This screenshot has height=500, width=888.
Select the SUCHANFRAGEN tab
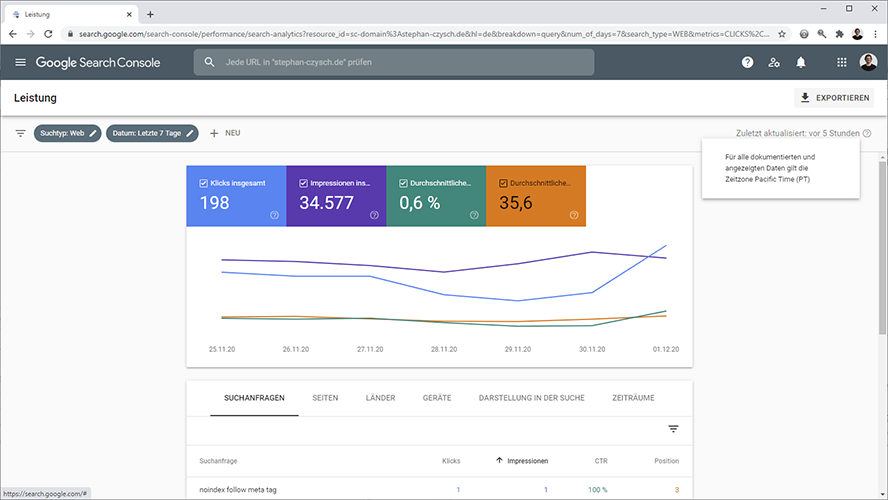tap(254, 398)
